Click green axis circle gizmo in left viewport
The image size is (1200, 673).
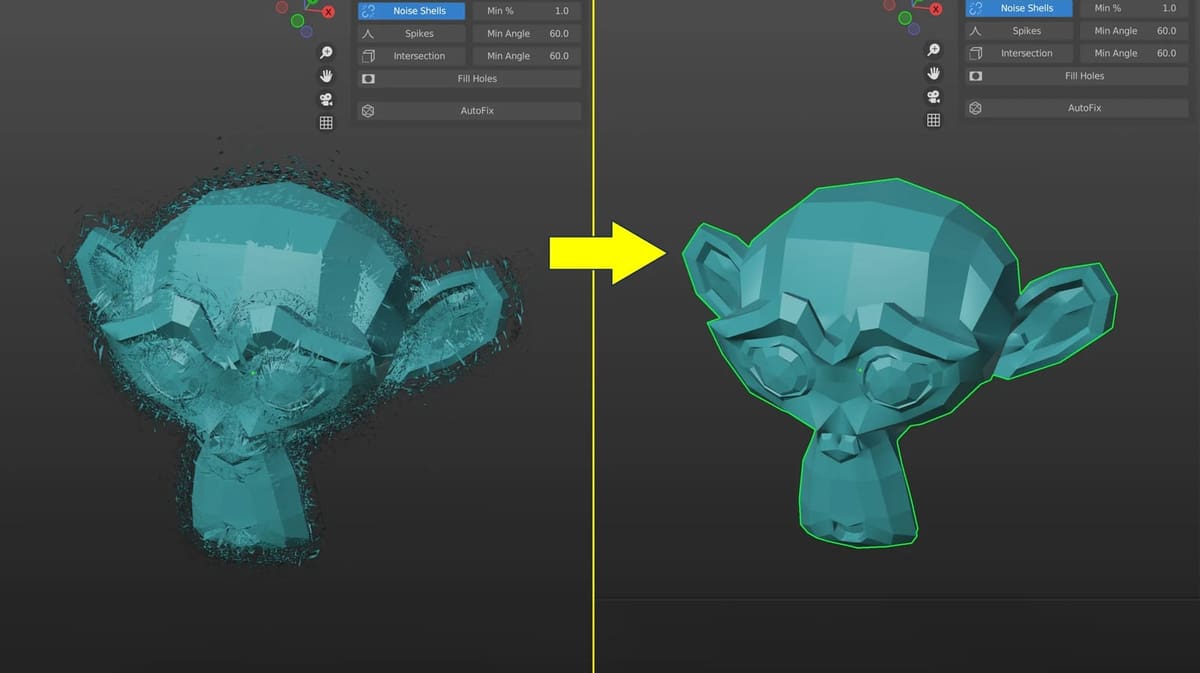[298, 21]
